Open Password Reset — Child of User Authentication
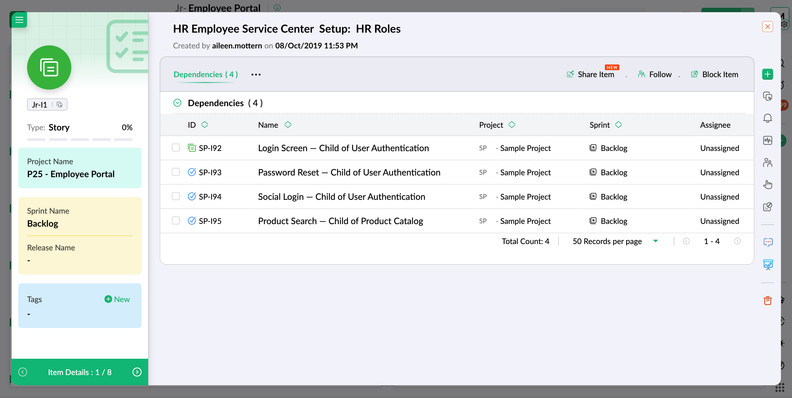Image resolution: width=792 pixels, height=398 pixels. coord(349,172)
